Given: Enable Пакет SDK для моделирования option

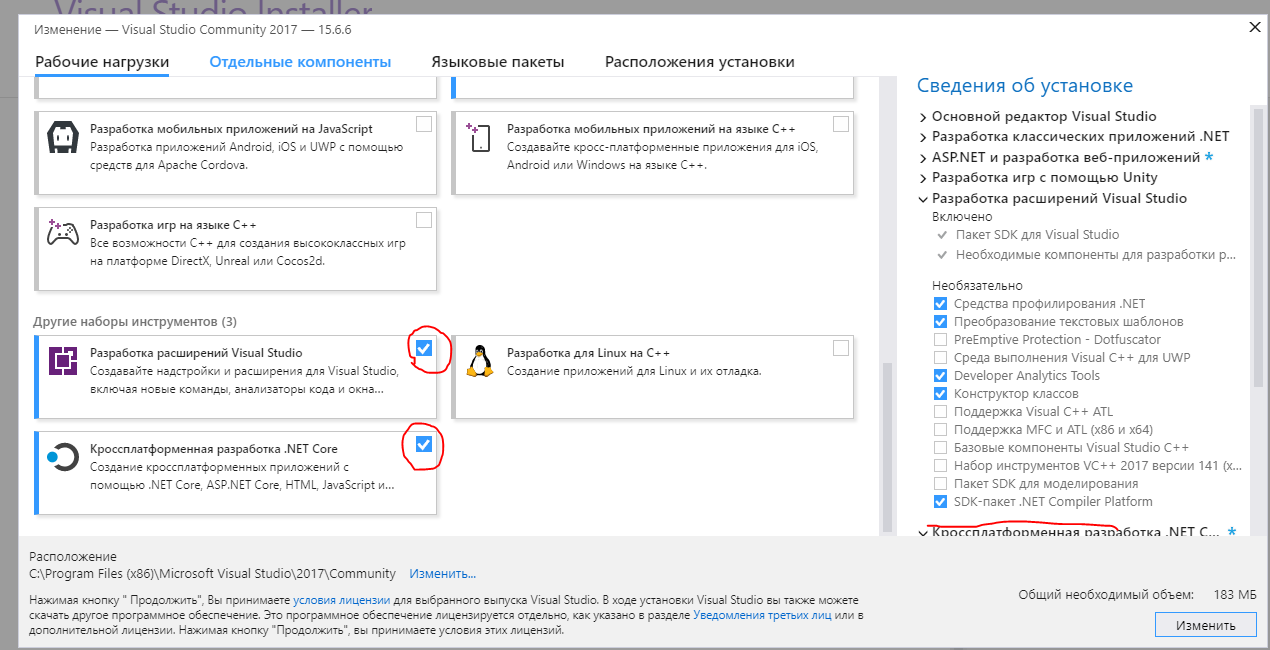Looking at the screenshot, I should [940, 483].
